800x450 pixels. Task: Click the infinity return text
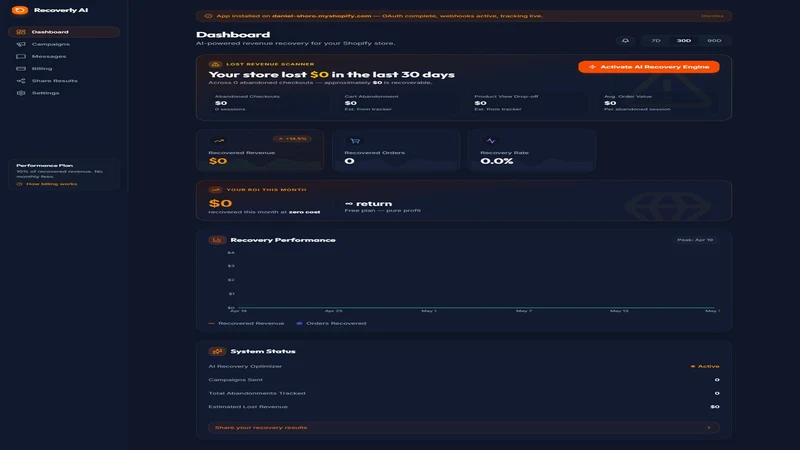(369, 204)
